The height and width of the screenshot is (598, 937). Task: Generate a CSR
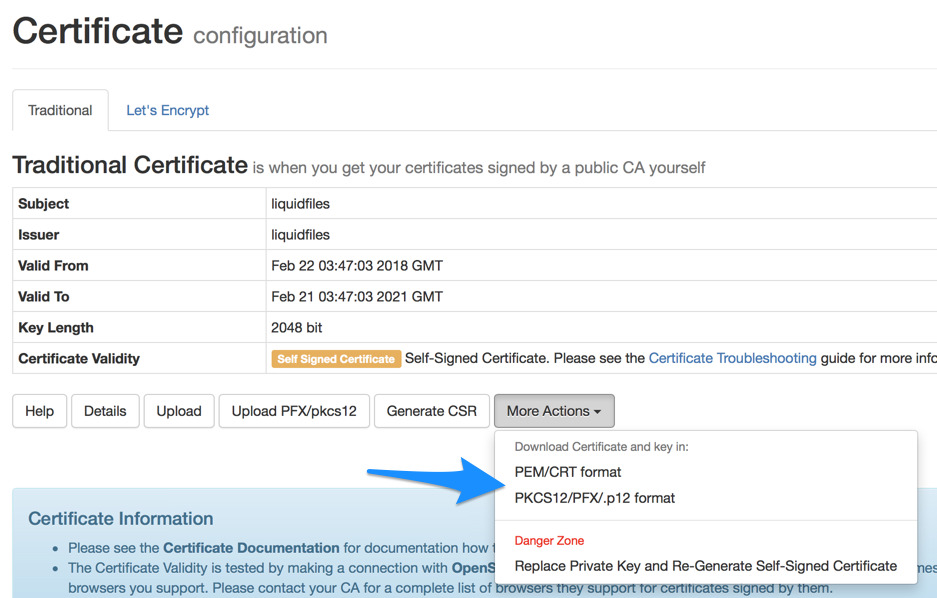[431, 410]
